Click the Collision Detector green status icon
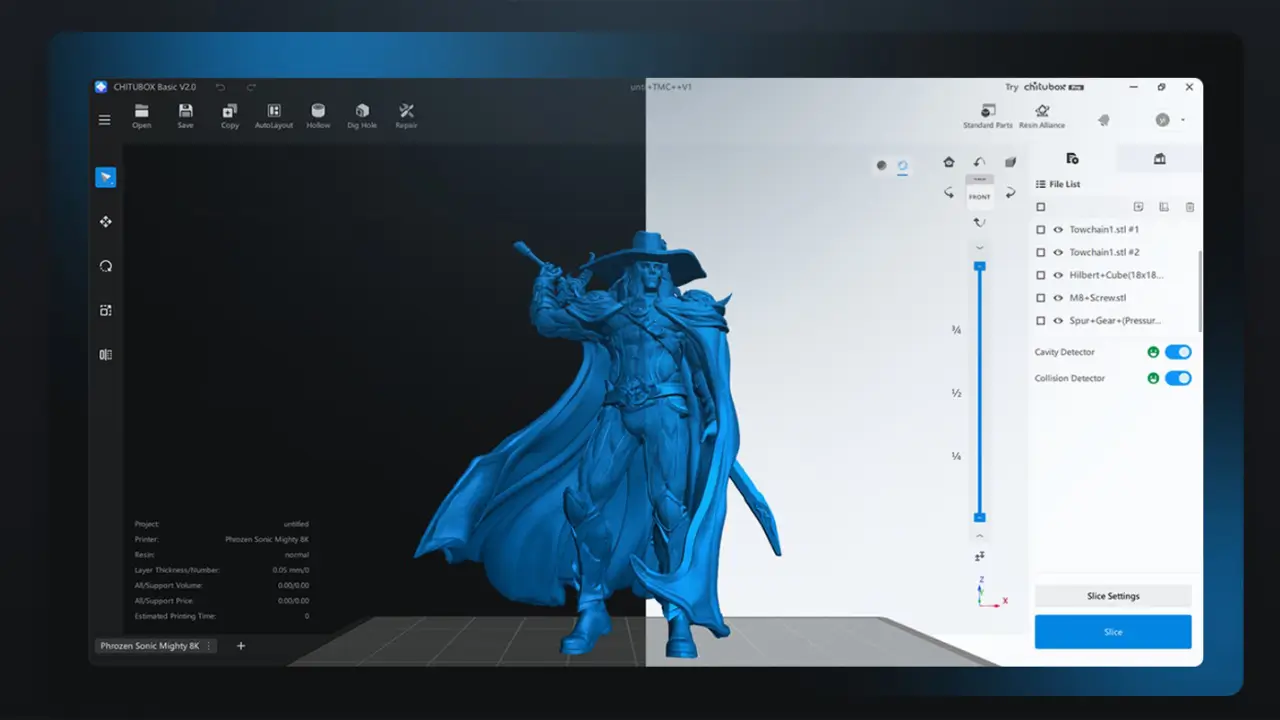Viewport: 1280px width, 720px height. click(1153, 378)
